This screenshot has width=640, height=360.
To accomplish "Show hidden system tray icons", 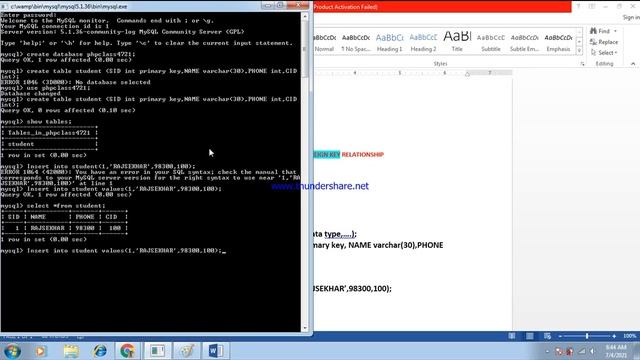I will point(547,351).
